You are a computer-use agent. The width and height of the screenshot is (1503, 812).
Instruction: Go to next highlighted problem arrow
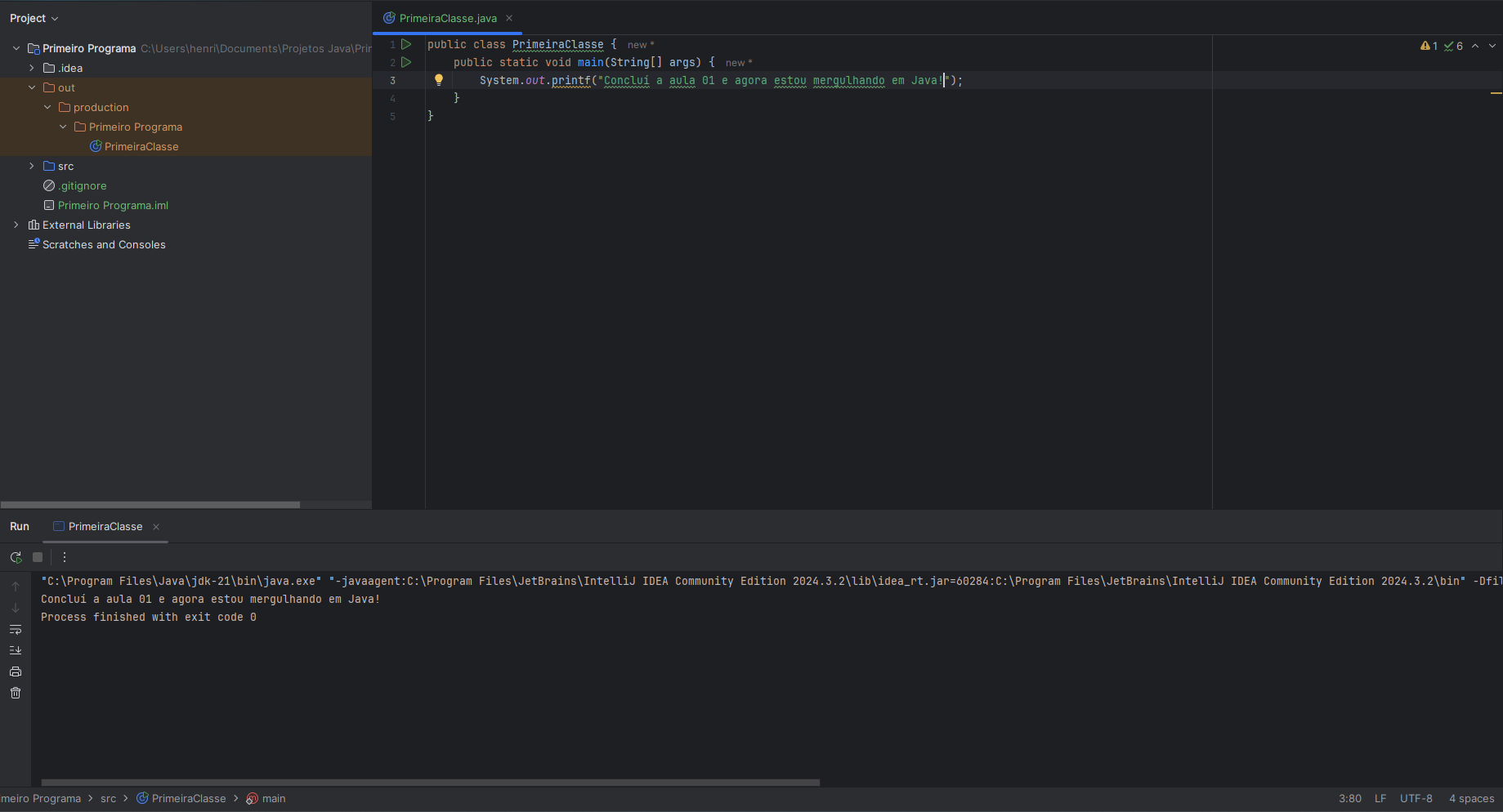pos(1492,46)
